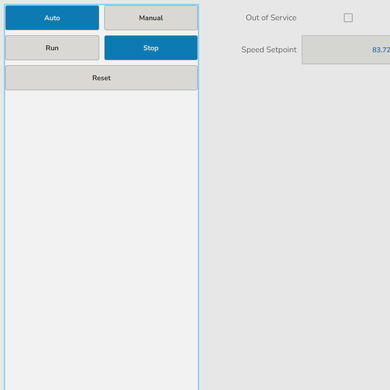Halt operation via the Stop button
The image size is (390, 390).
151,48
